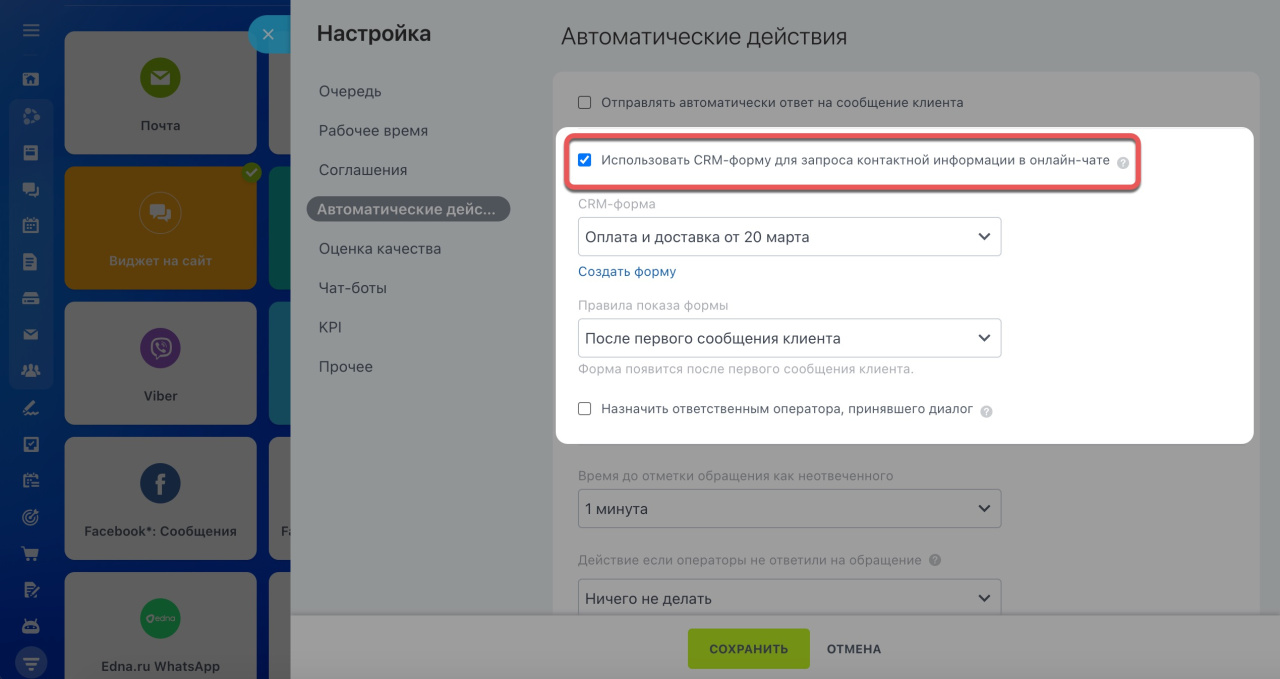Viewport: 1280px width, 679px height.
Task: Open the mail envelope icon in sidebar
Action: click(x=31, y=335)
